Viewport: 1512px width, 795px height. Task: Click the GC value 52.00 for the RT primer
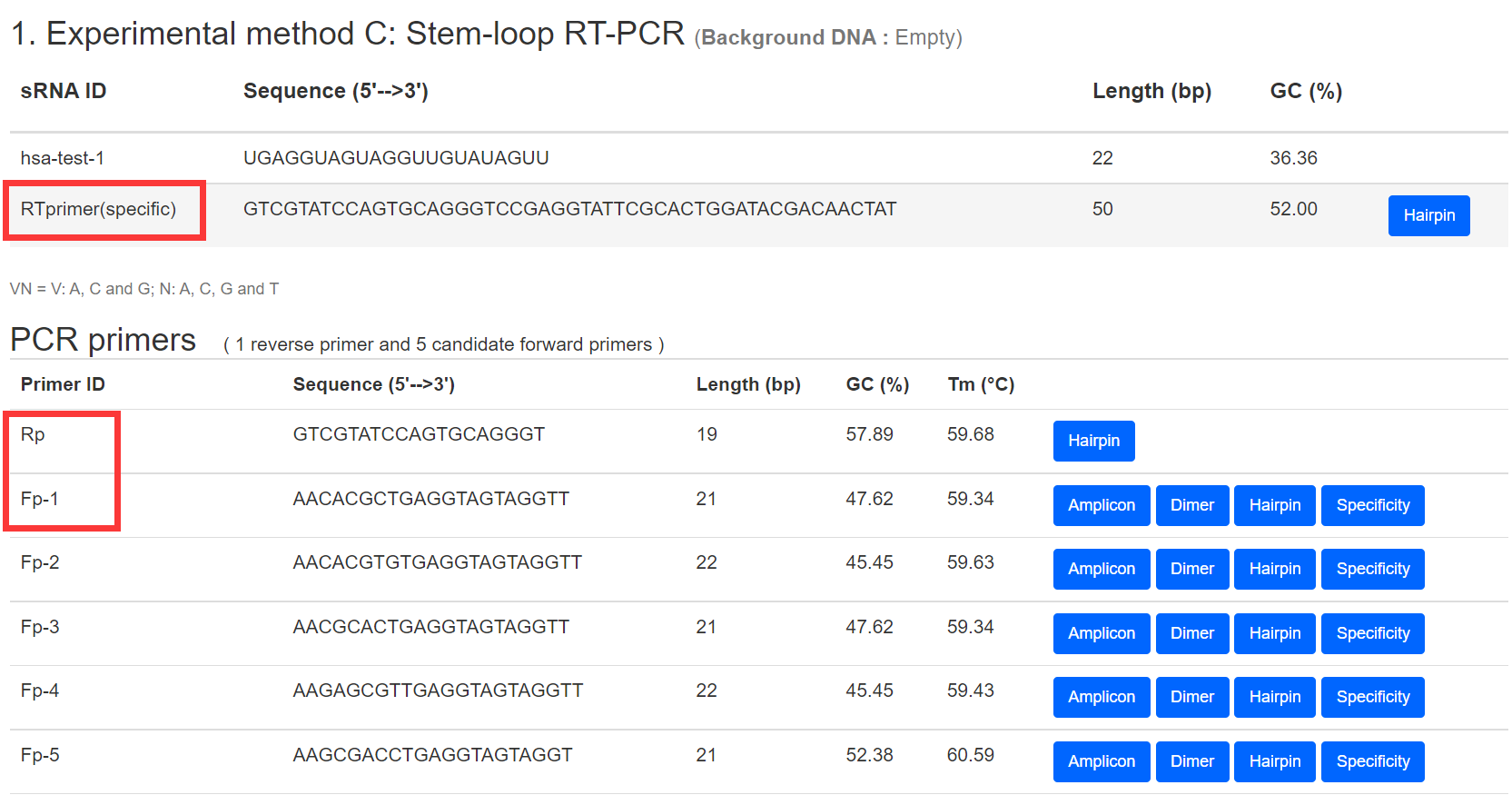pyautogui.click(x=1293, y=209)
